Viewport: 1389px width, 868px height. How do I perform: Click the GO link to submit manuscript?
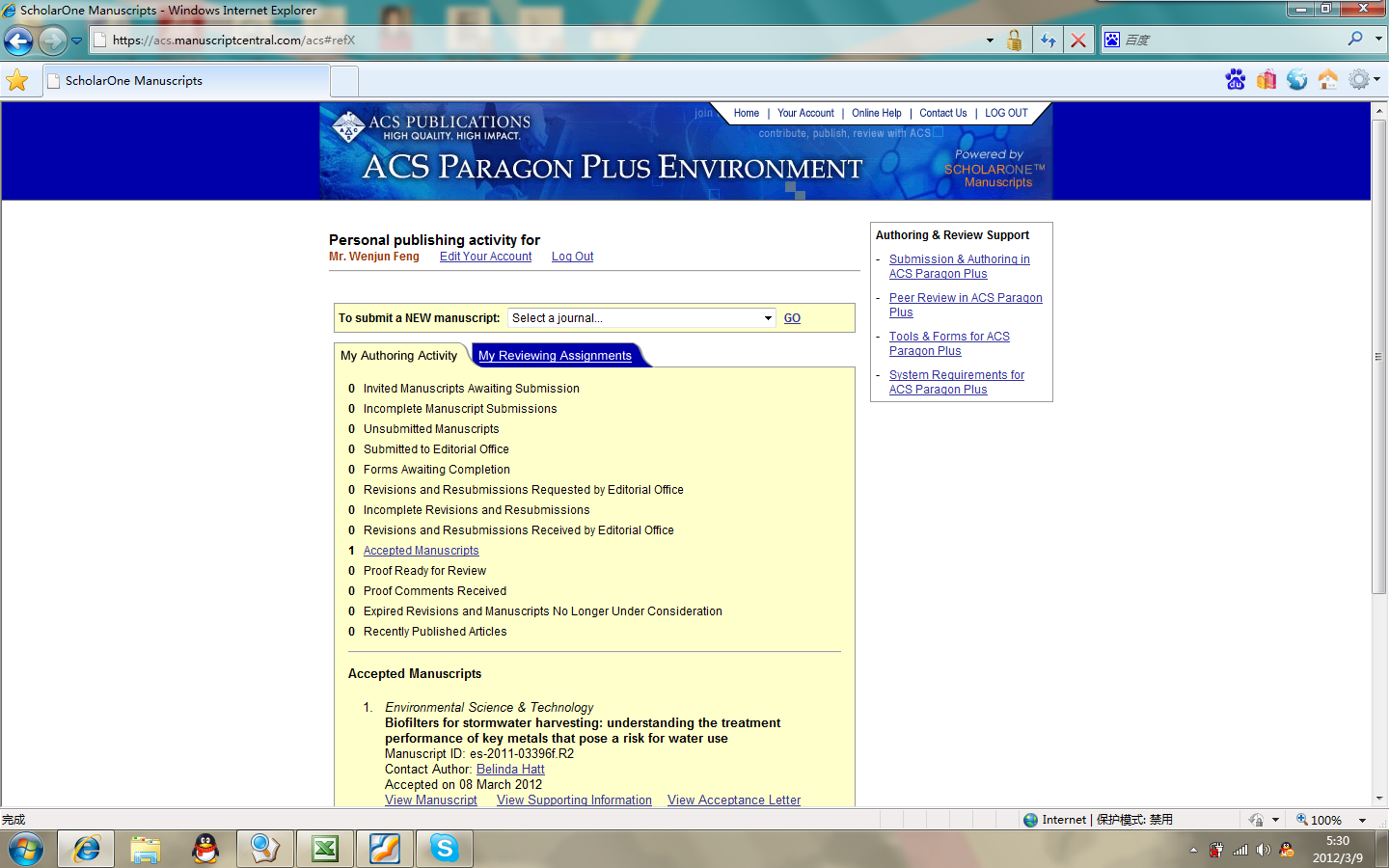[x=792, y=318]
